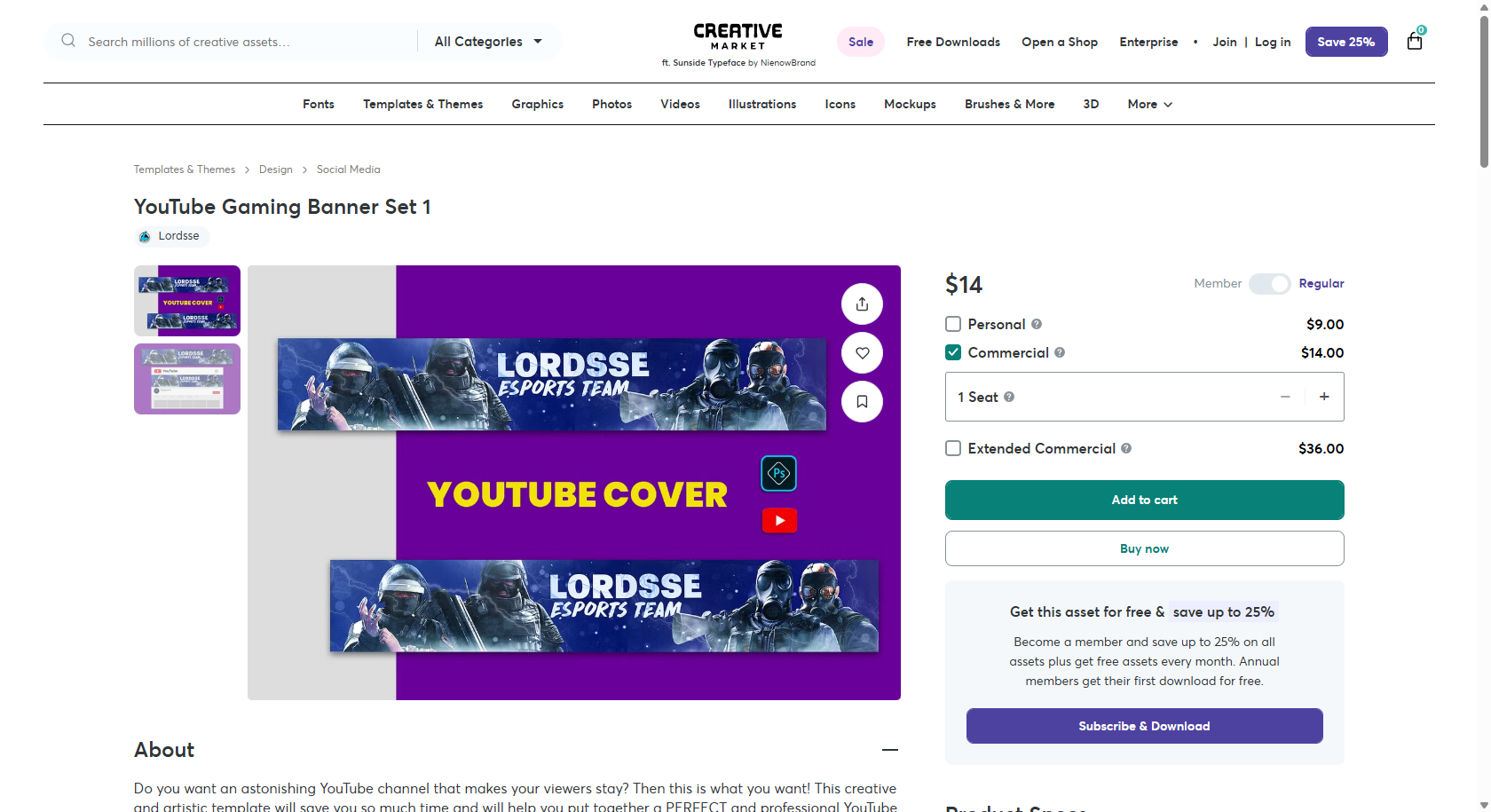Select the second product preview thumbnail
Viewport: 1491px width, 812px height.
pos(186,379)
